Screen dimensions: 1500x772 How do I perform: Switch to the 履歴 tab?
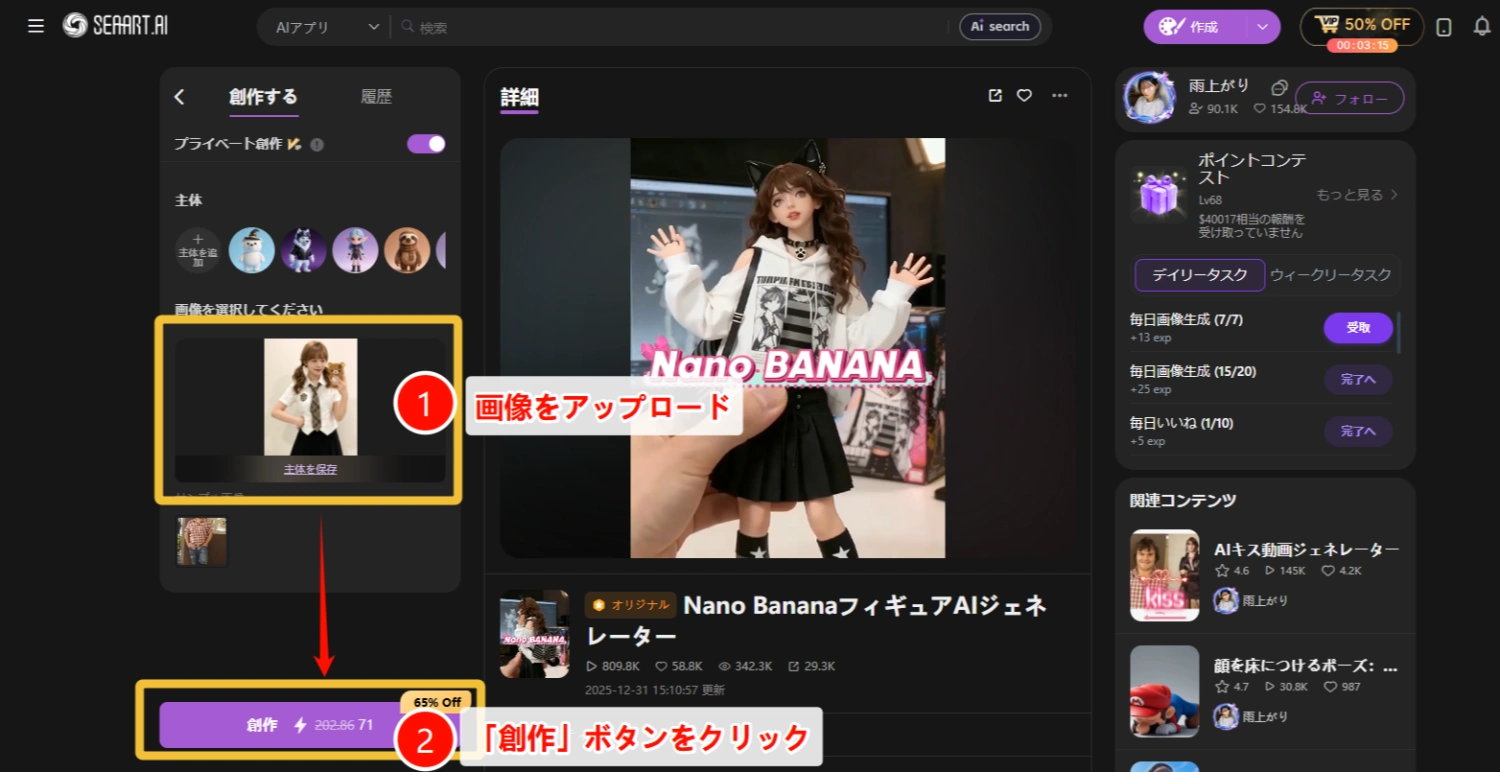[x=376, y=97]
